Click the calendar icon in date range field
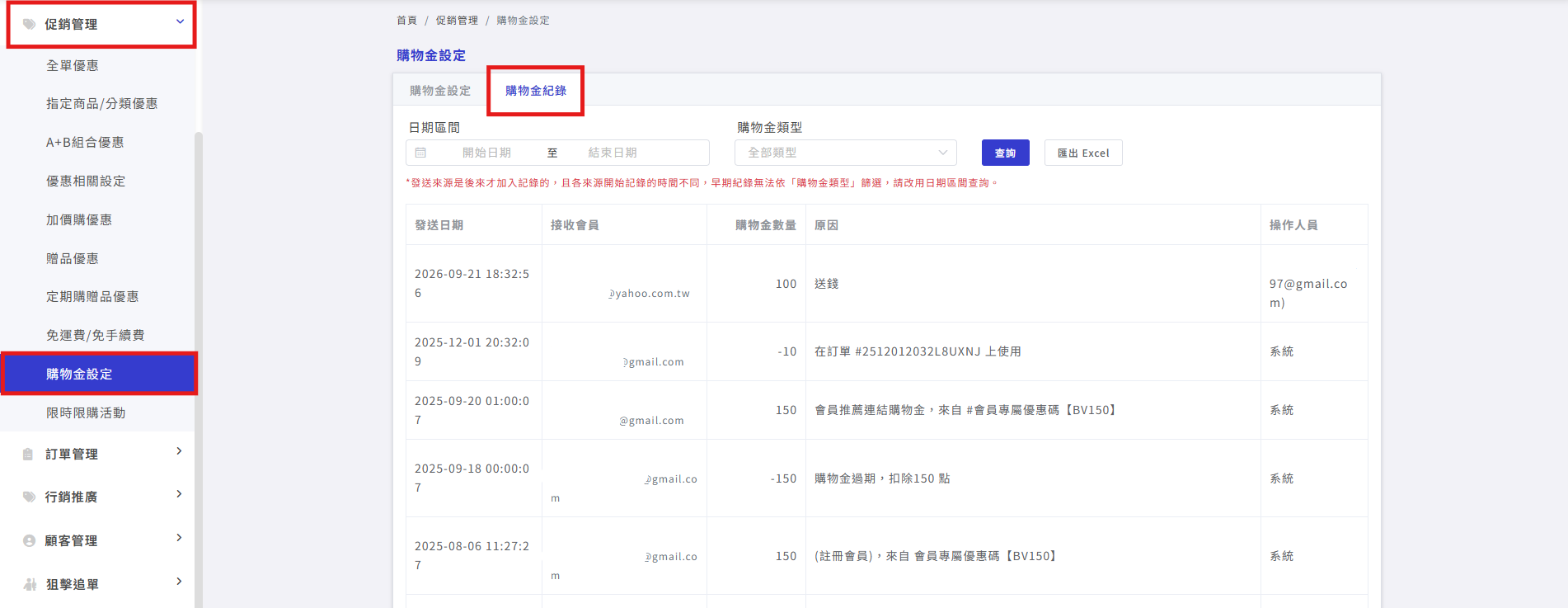 pyautogui.click(x=420, y=153)
